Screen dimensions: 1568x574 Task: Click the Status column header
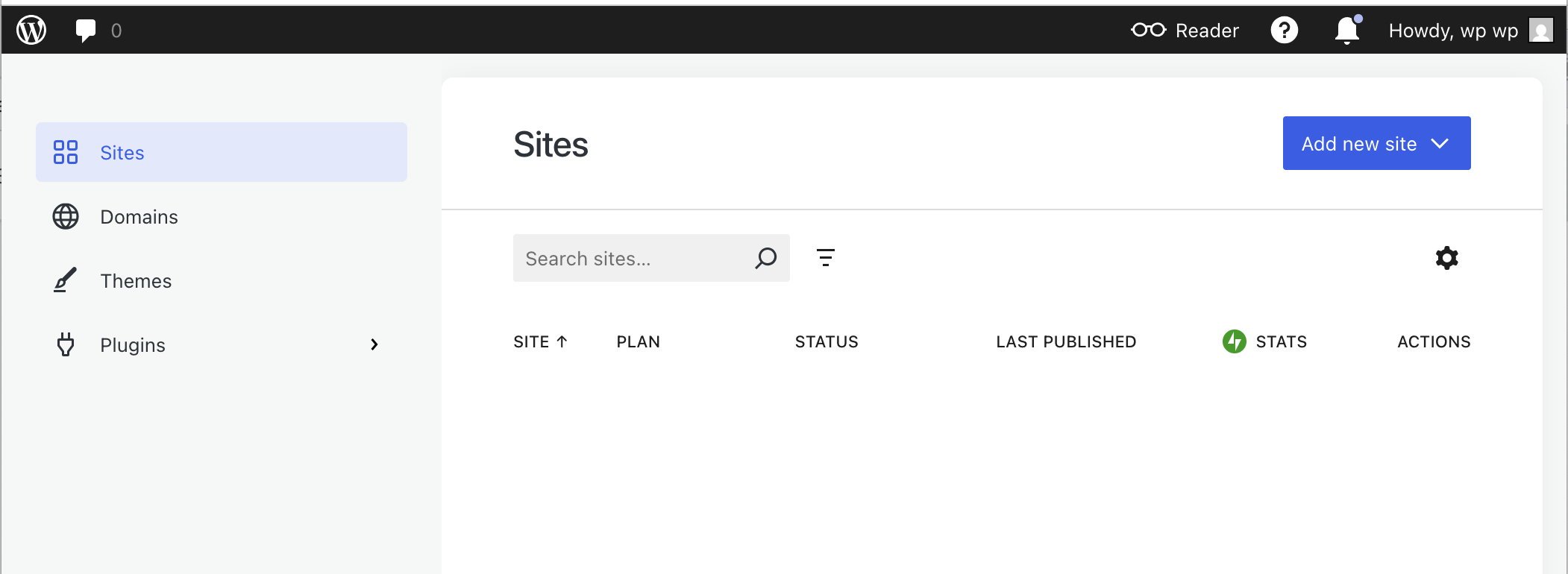[x=827, y=341]
